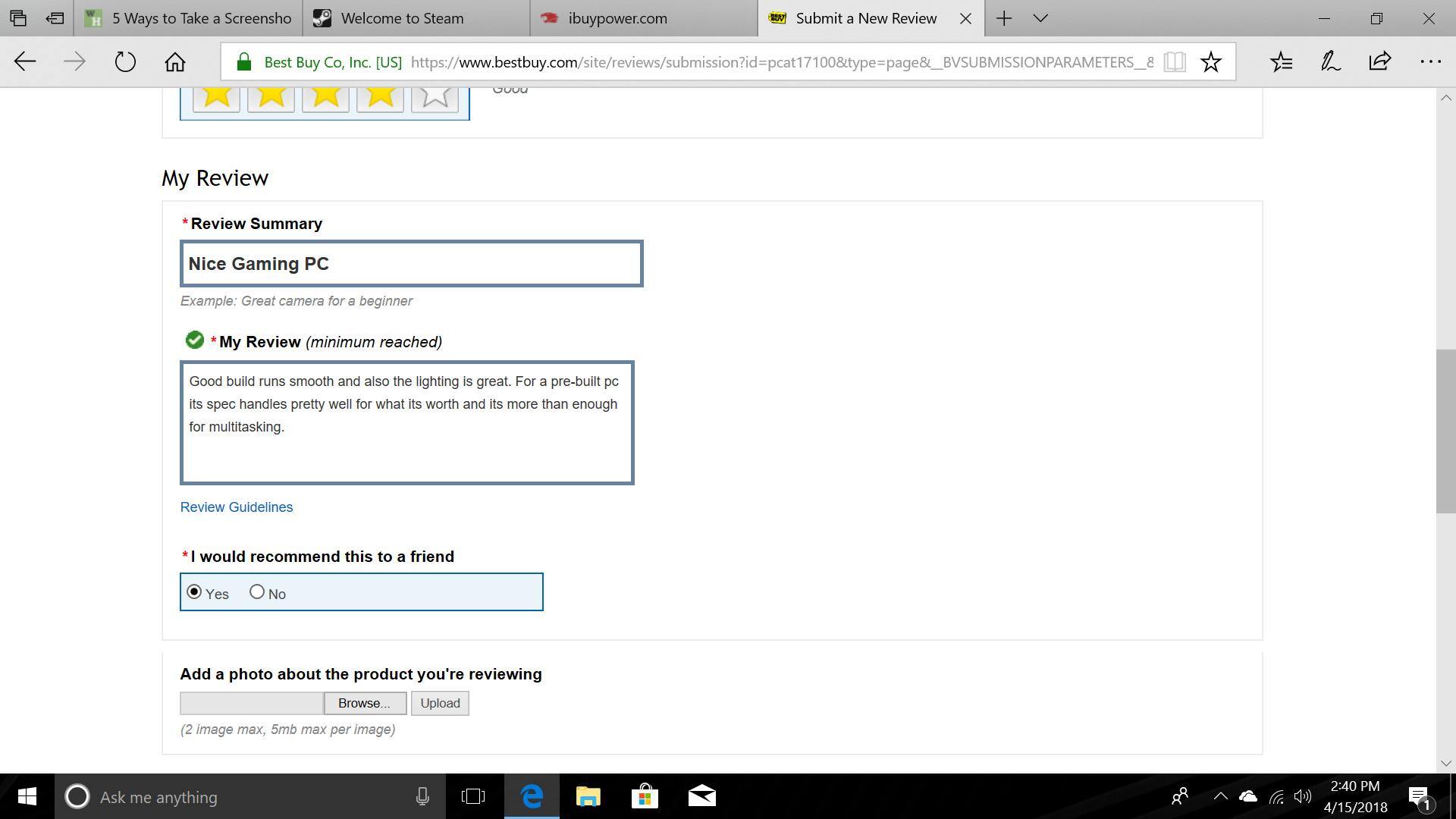Open the Favorites hub icon

1281,62
